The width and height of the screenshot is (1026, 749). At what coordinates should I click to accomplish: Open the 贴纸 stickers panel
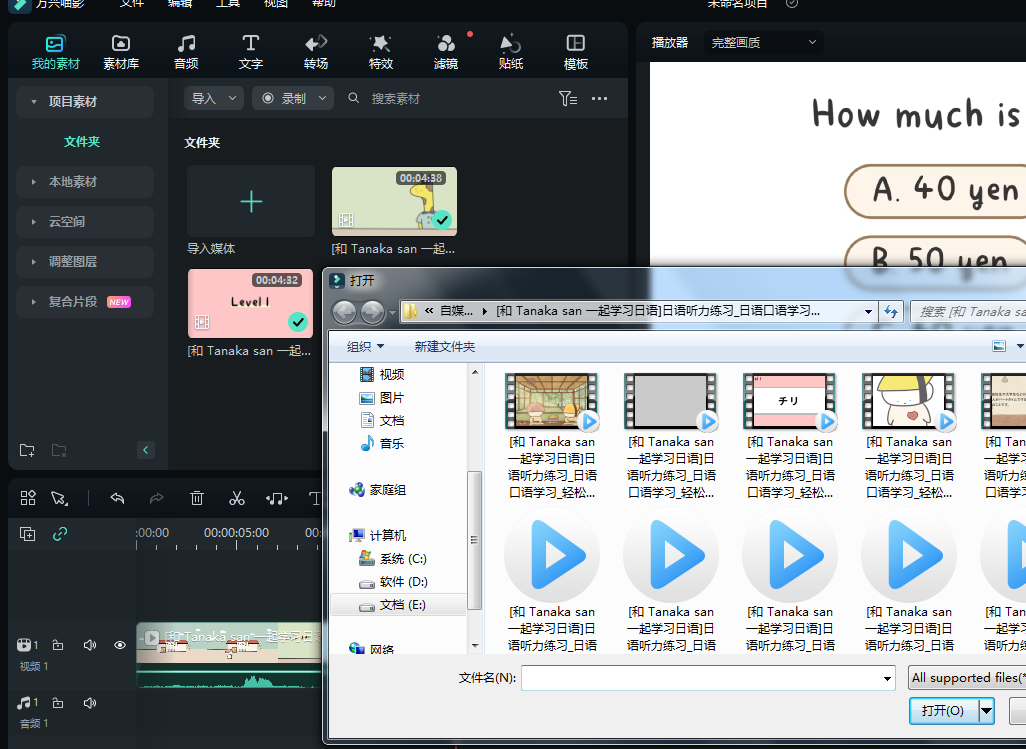[510, 50]
